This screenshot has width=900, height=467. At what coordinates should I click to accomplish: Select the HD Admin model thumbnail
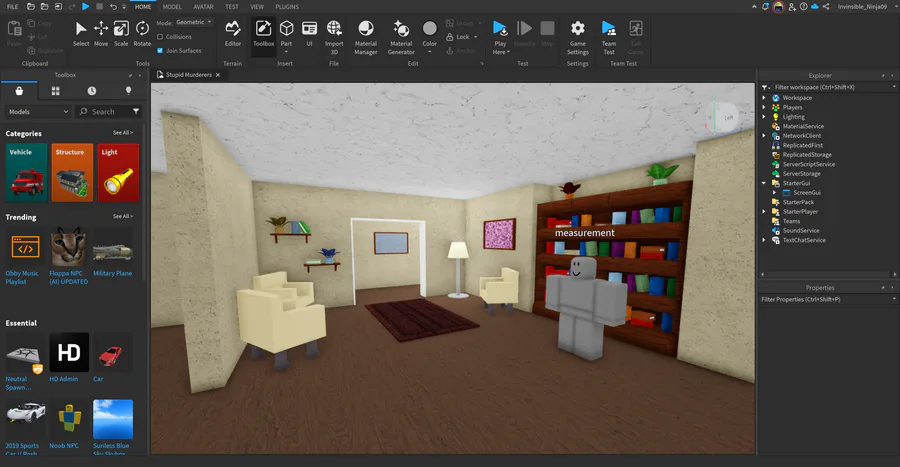[x=69, y=352]
